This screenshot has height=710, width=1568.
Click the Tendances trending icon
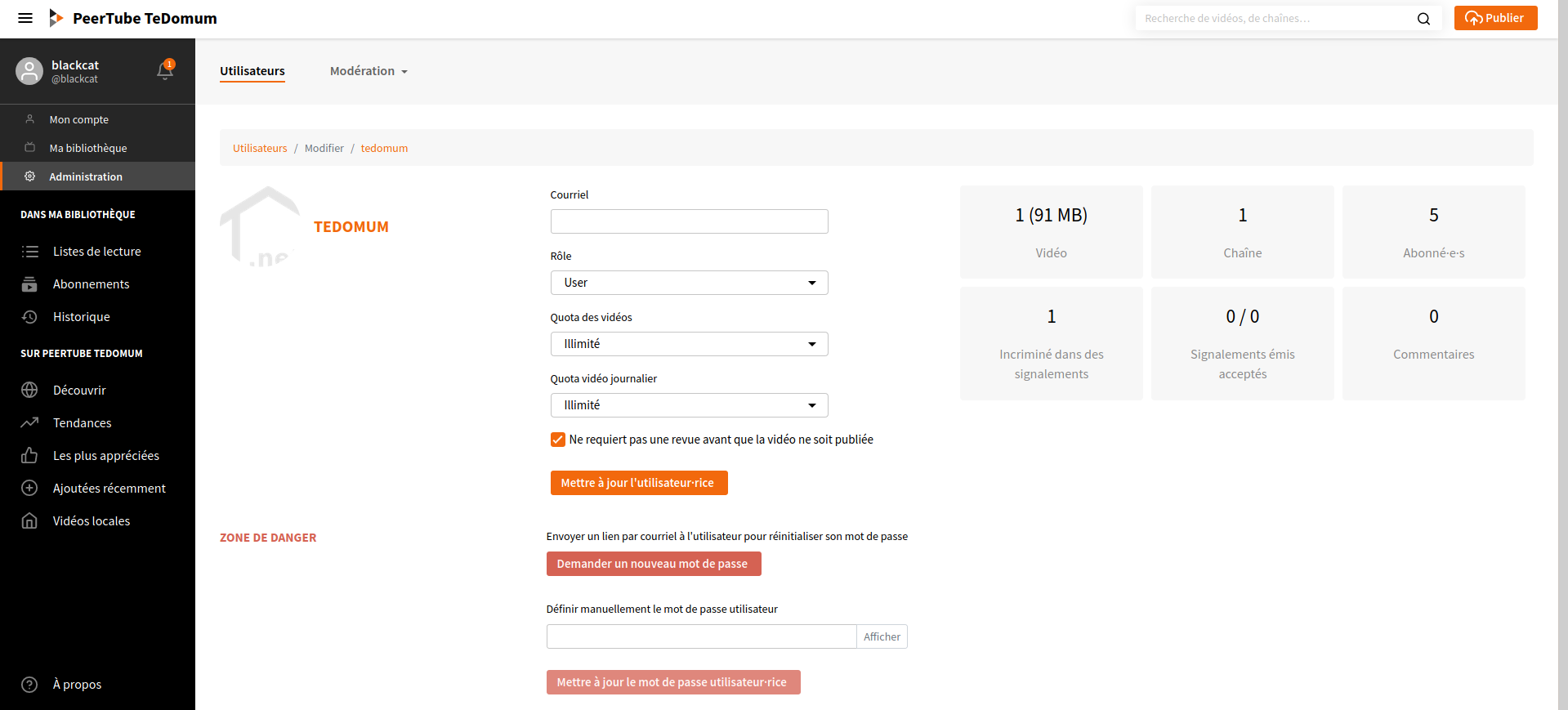tap(29, 423)
